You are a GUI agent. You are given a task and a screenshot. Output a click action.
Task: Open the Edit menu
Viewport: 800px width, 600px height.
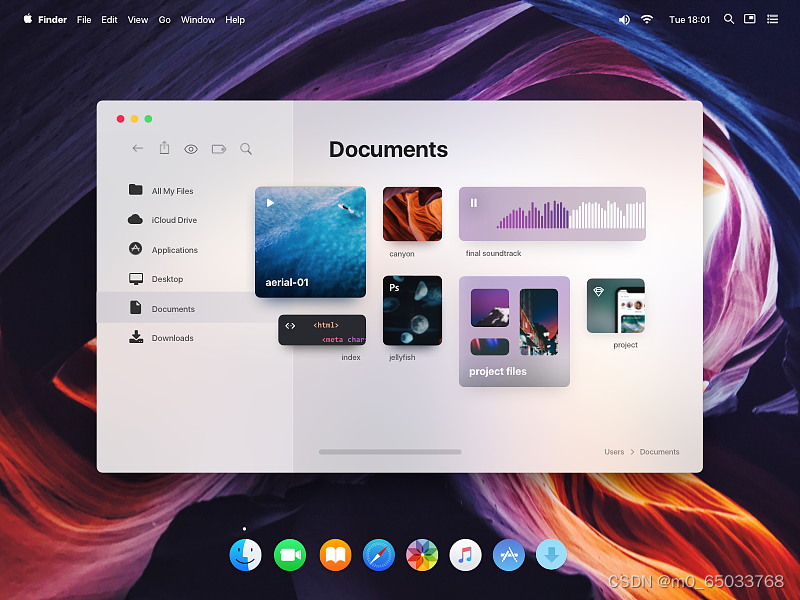109,19
